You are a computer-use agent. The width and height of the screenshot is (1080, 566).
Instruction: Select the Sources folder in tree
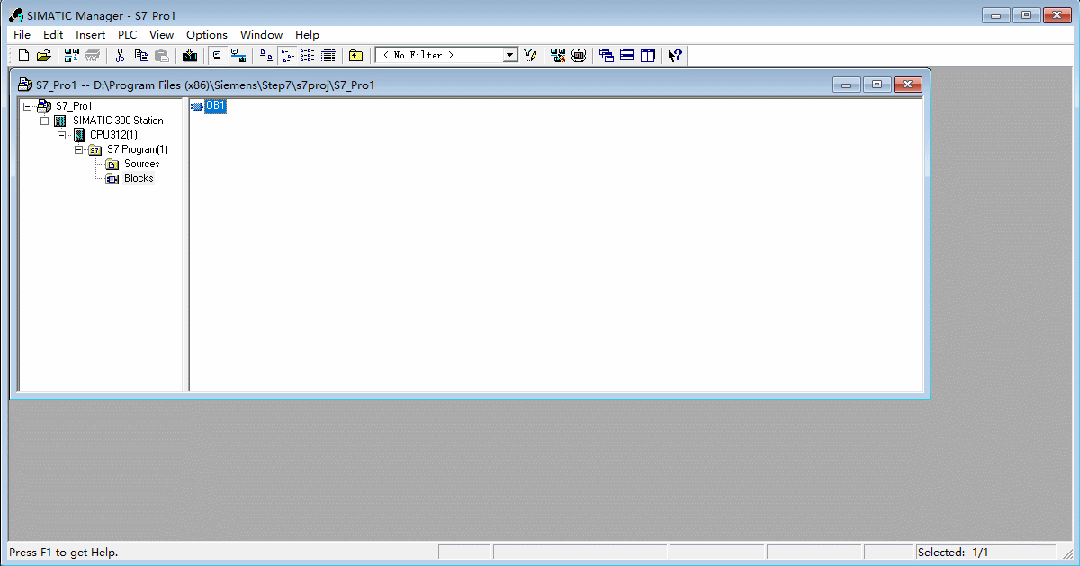[142, 164]
